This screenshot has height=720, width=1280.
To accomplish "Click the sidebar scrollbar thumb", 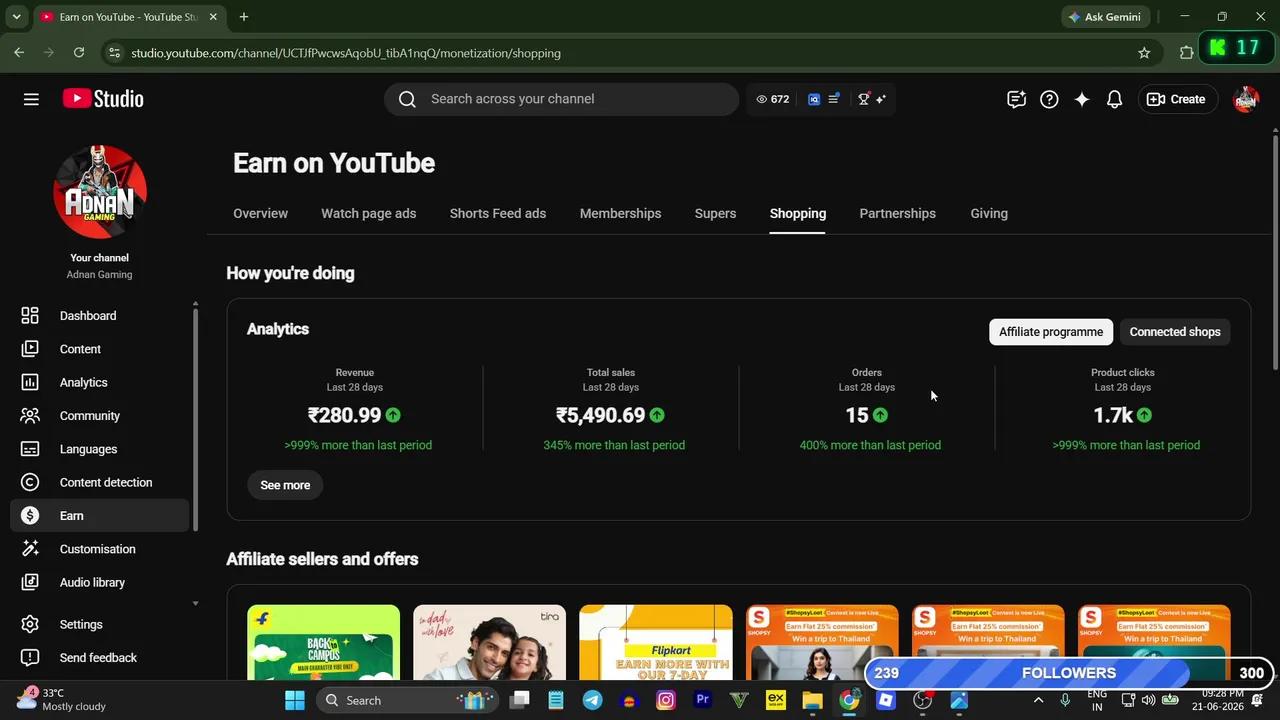I will [195, 420].
